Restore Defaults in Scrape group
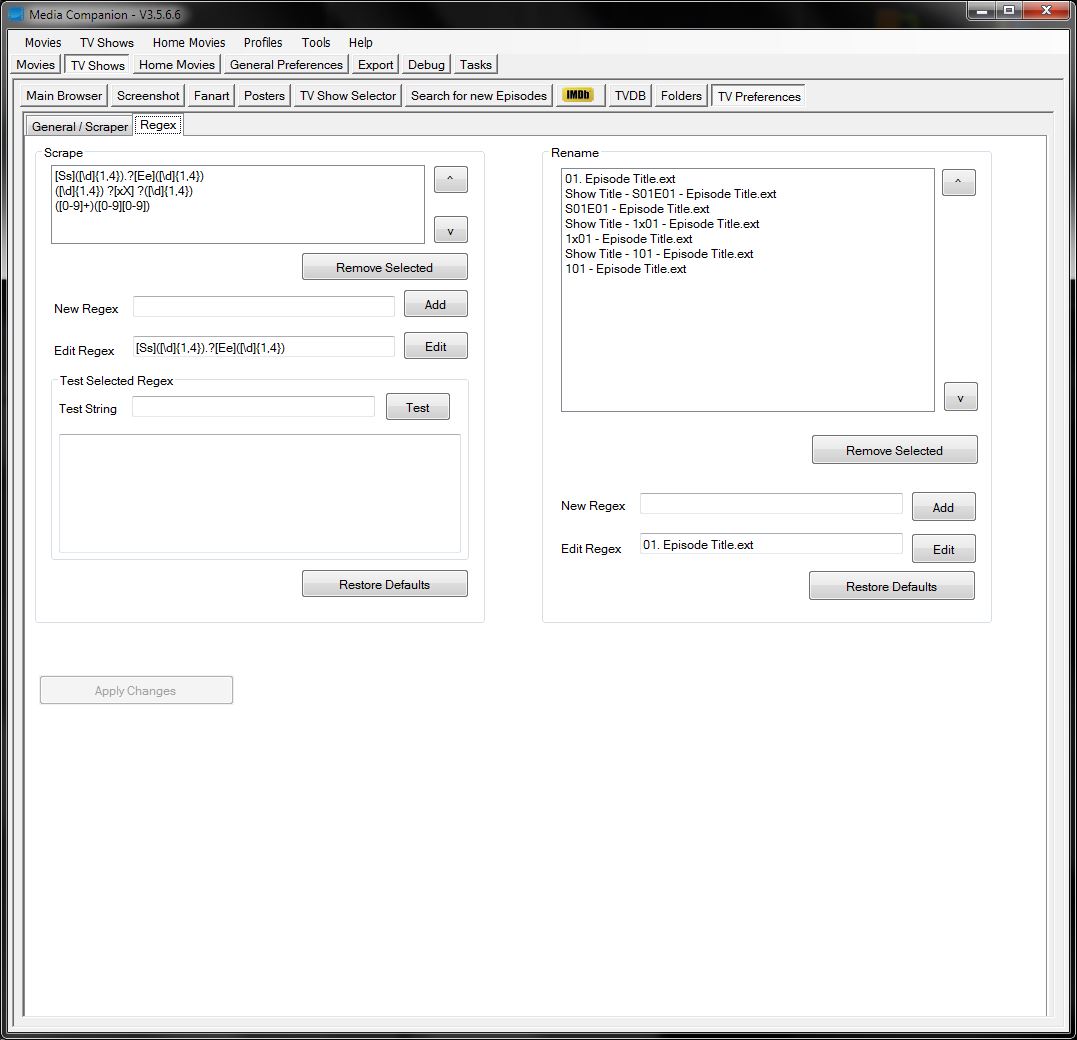The width and height of the screenshot is (1077, 1040). pos(385,584)
